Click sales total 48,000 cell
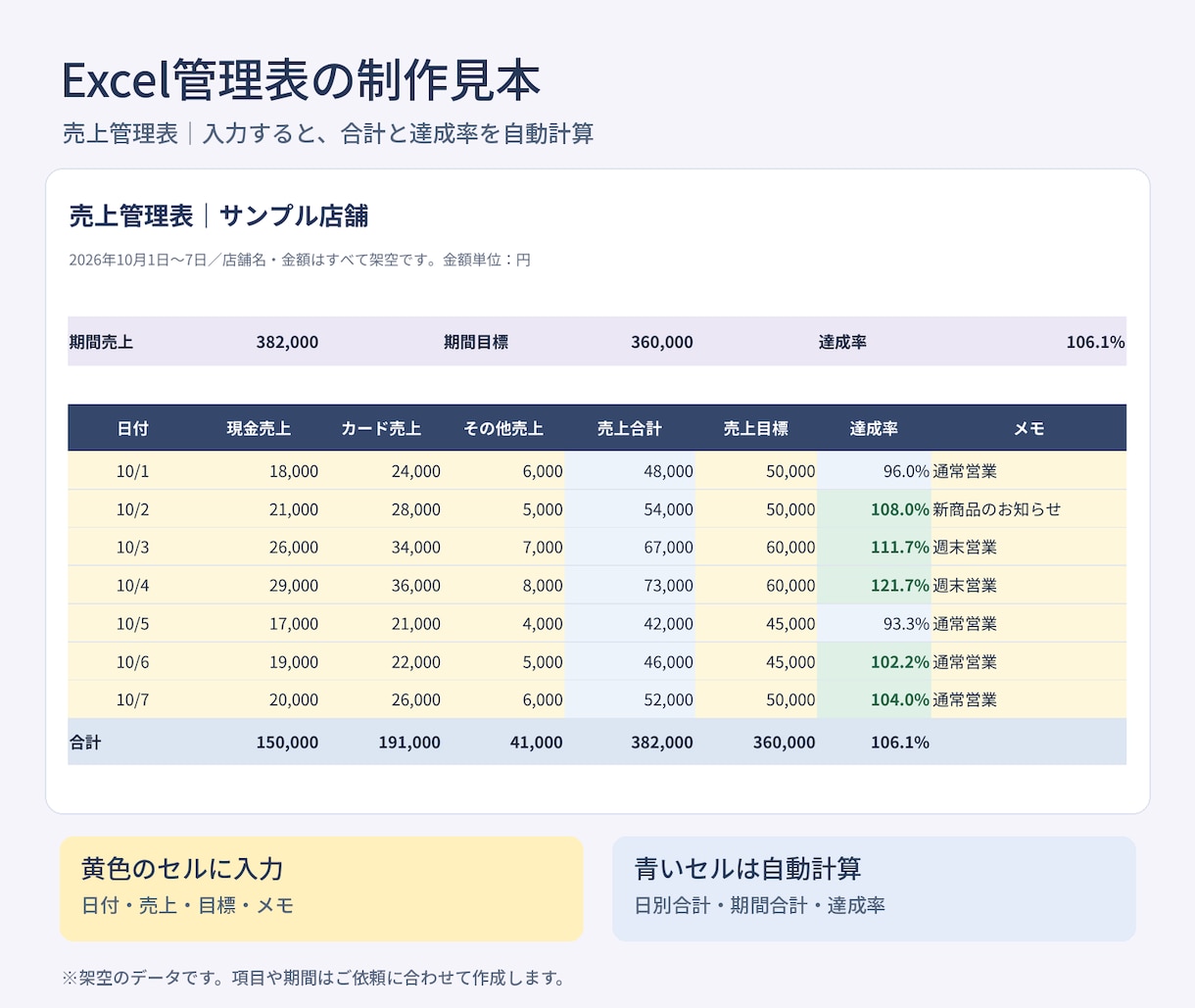The image size is (1195, 1008). coord(630,471)
